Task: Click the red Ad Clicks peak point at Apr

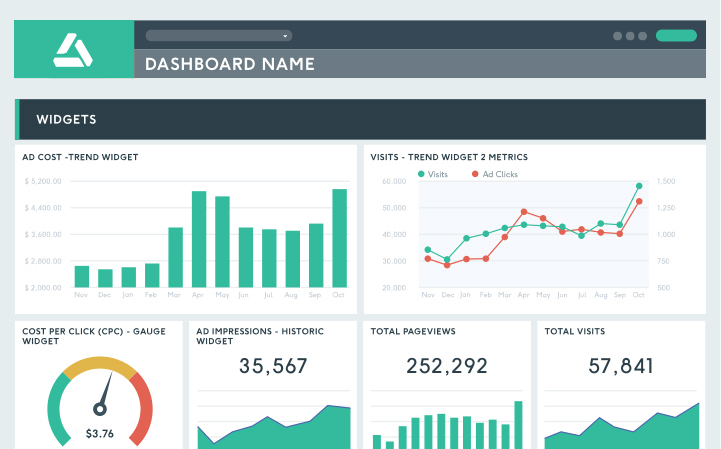Action: click(524, 212)
